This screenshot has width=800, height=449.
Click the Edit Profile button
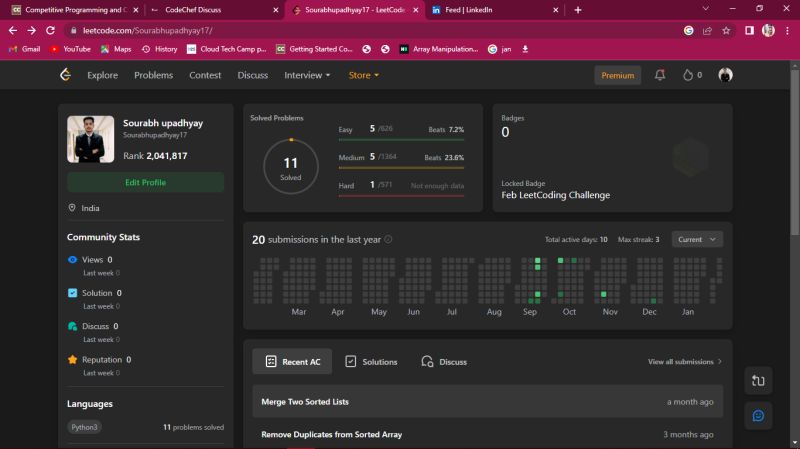coord(145,182)
